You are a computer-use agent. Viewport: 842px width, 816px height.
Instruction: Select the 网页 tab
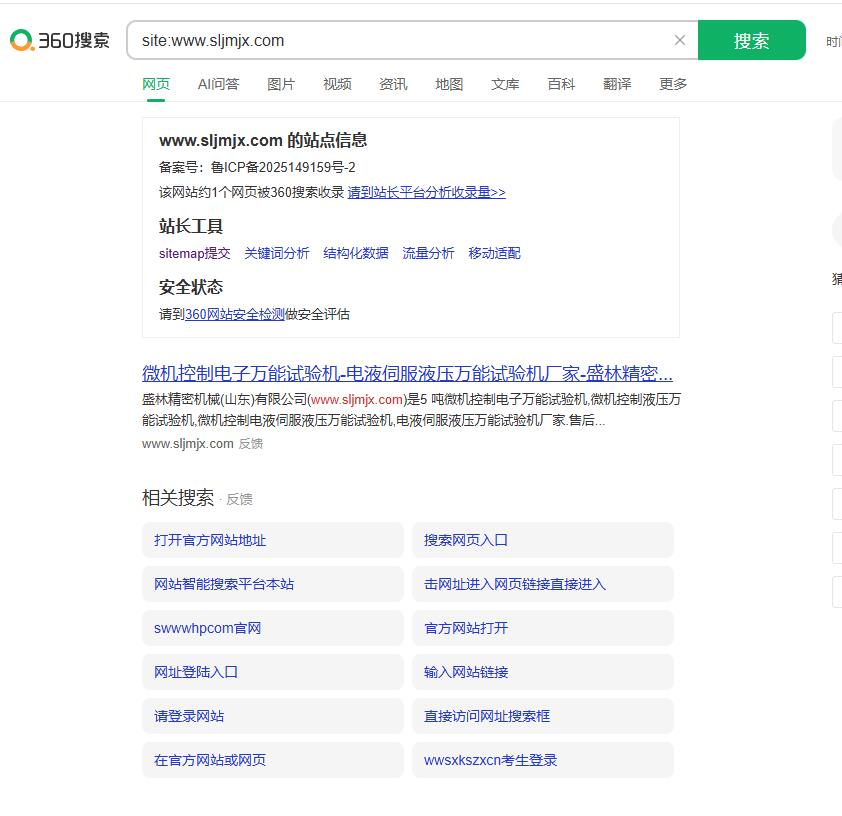click(x=156, y=84)
